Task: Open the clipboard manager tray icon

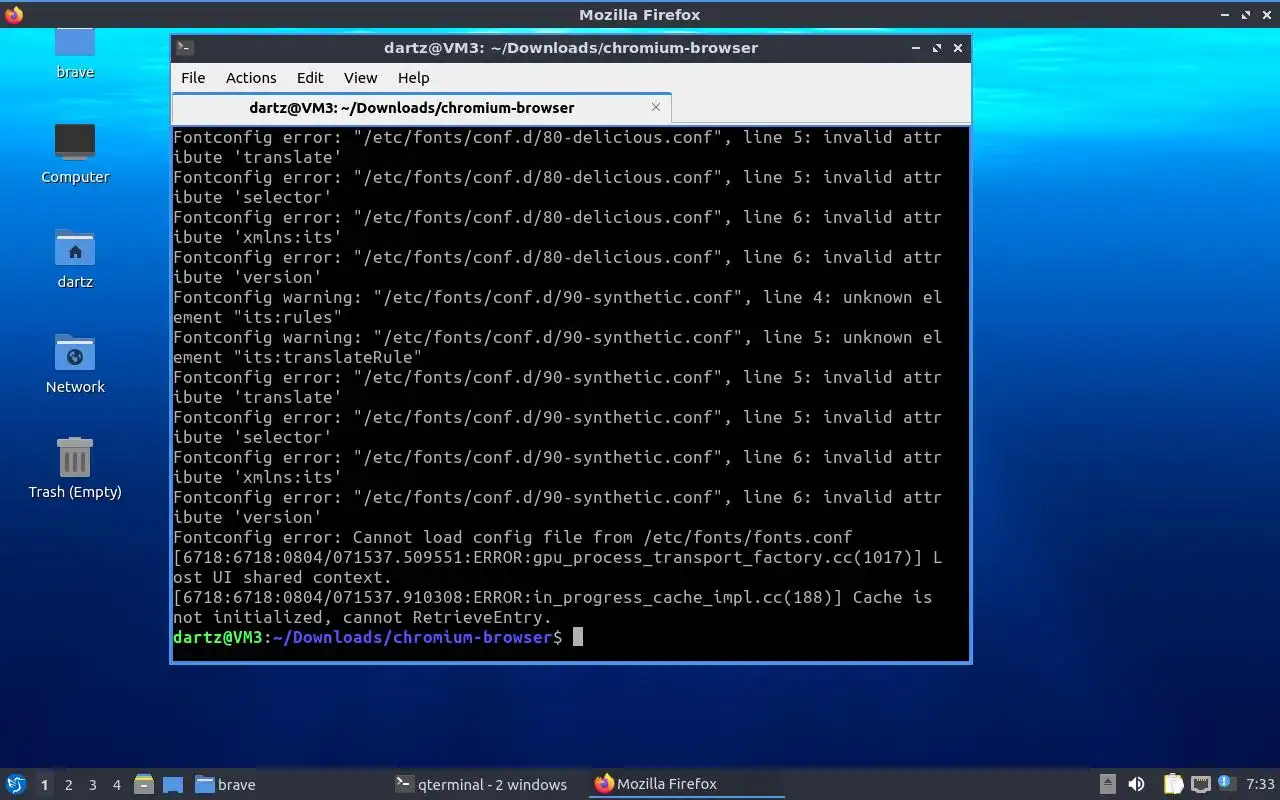Action: pyautogui.click(x=1173, y=784)
